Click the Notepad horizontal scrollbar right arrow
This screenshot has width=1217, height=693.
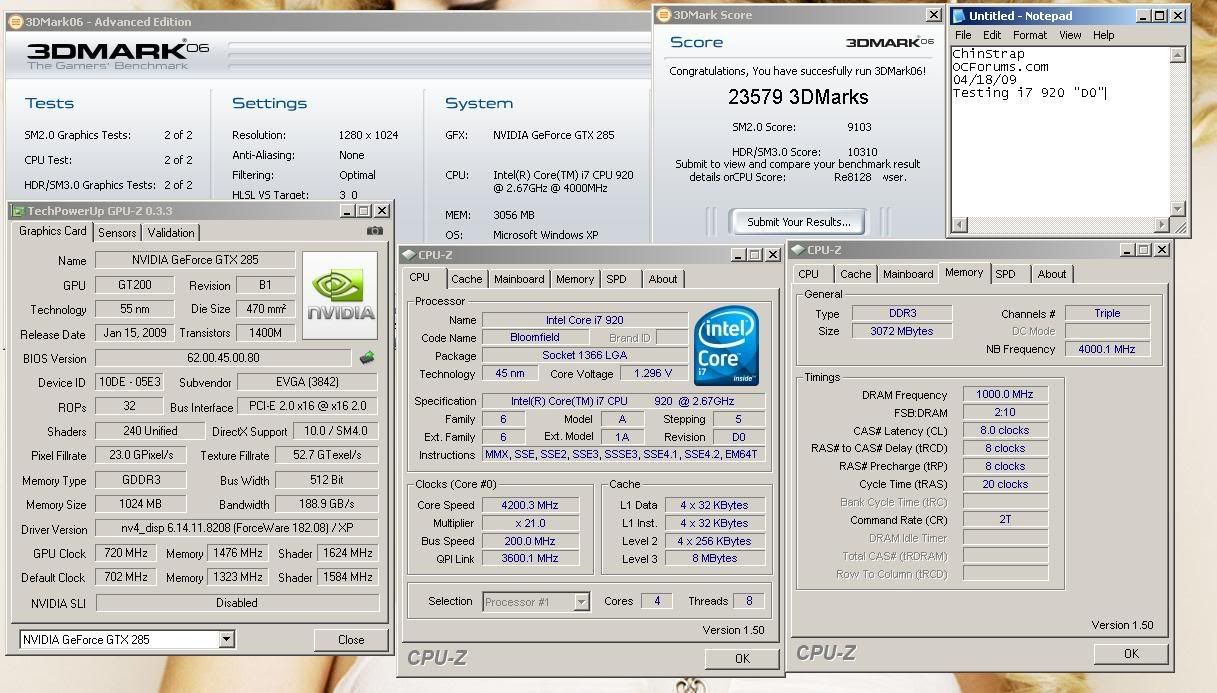1162,225
